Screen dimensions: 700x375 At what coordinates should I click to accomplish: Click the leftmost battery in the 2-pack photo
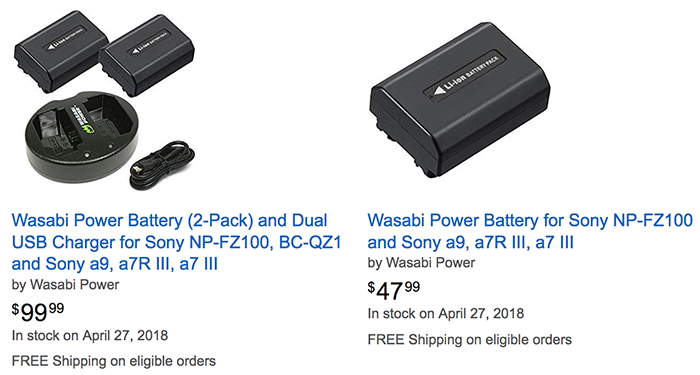coord(61,51)
